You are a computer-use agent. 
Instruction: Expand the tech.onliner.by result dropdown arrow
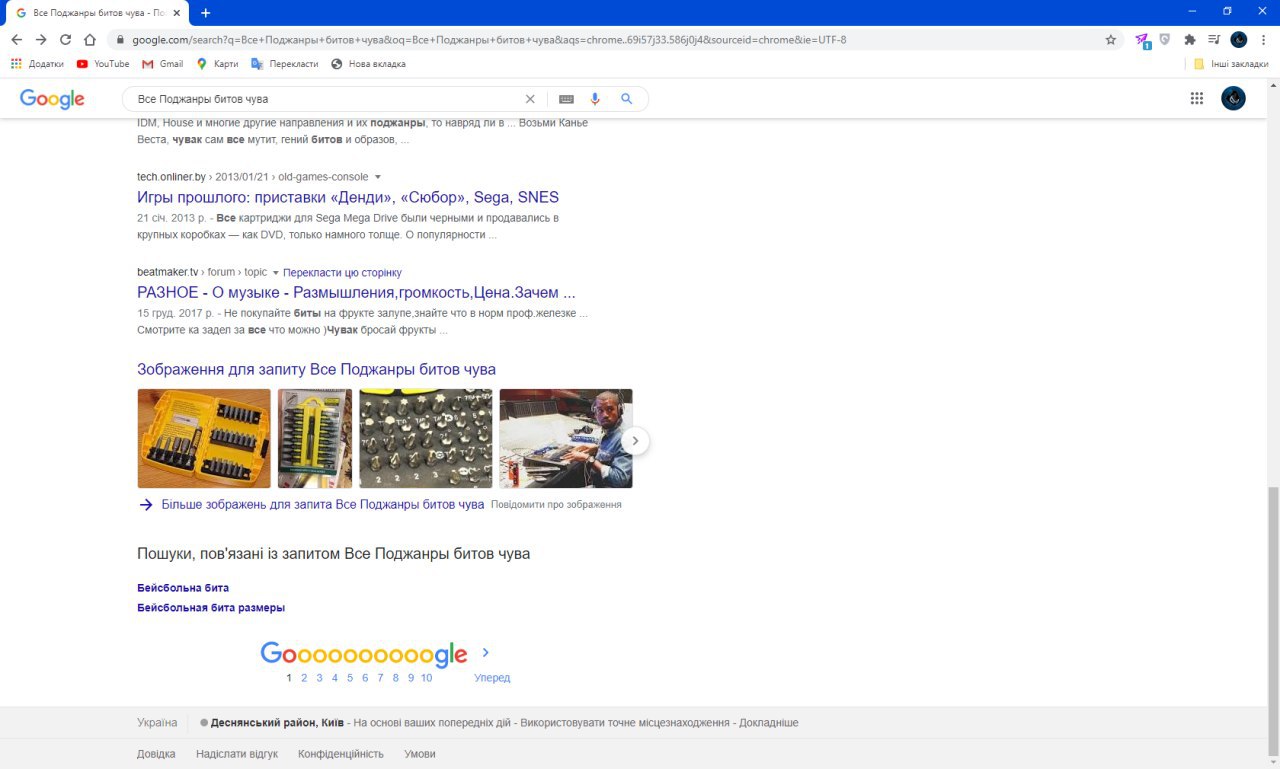(x=378, y=177)
